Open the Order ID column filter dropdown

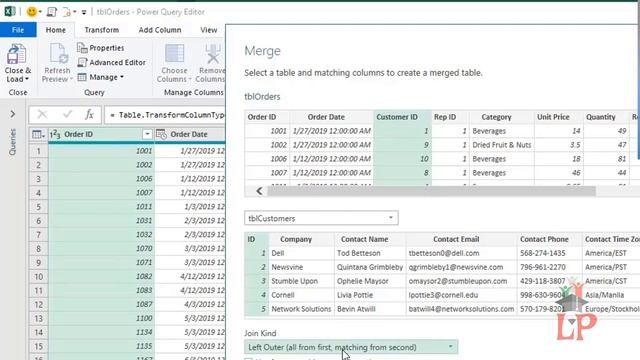point(147,134)
